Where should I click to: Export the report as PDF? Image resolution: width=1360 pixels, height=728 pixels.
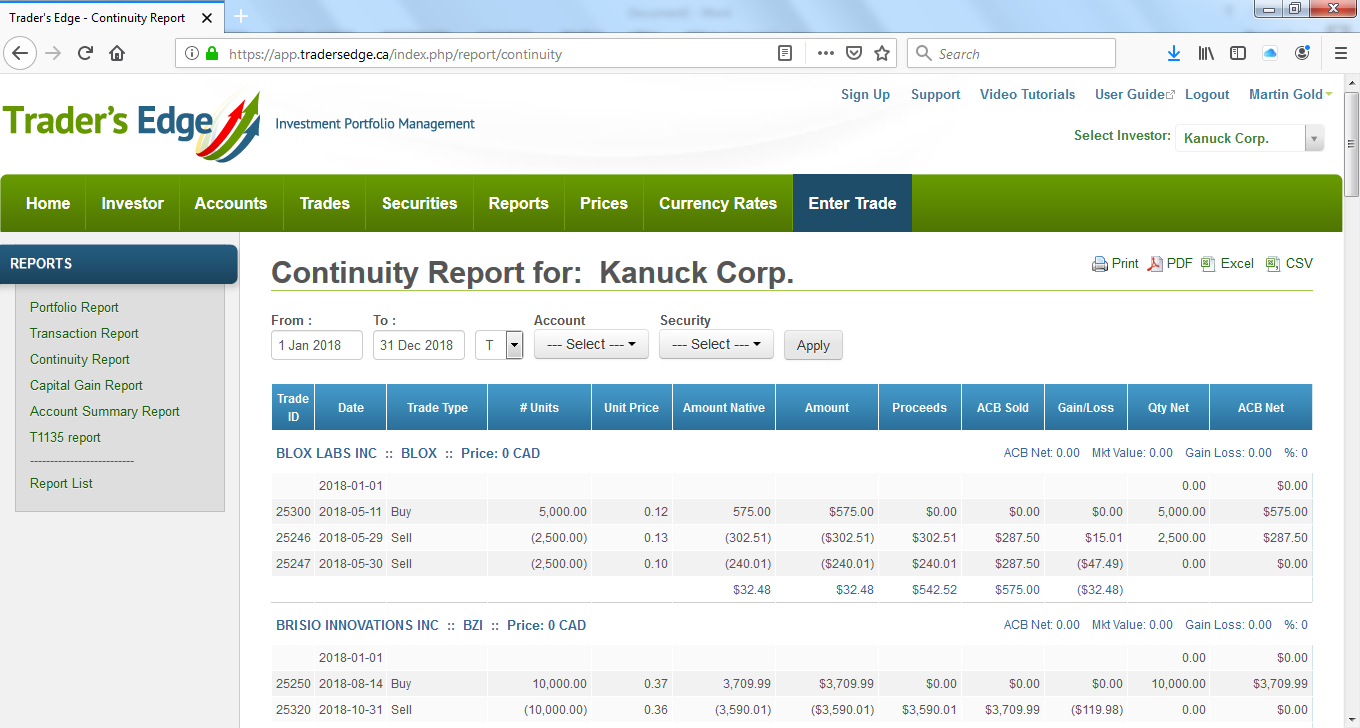pyautogui.click(x=1169, y=263)
